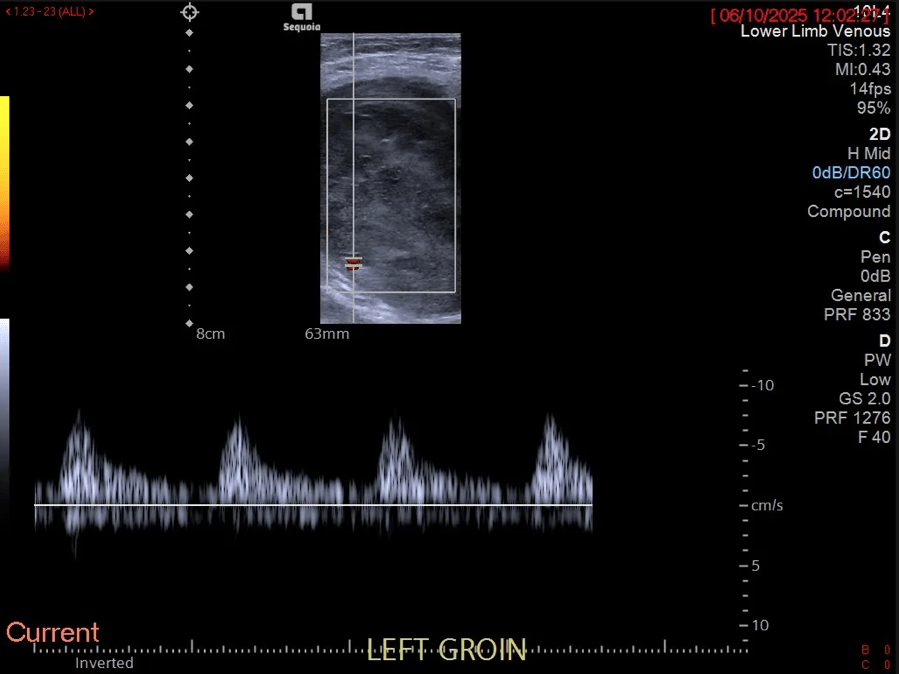Open the 'General' color flow setting
Viewport: 899px width, 674px height.
coord(860,295)
